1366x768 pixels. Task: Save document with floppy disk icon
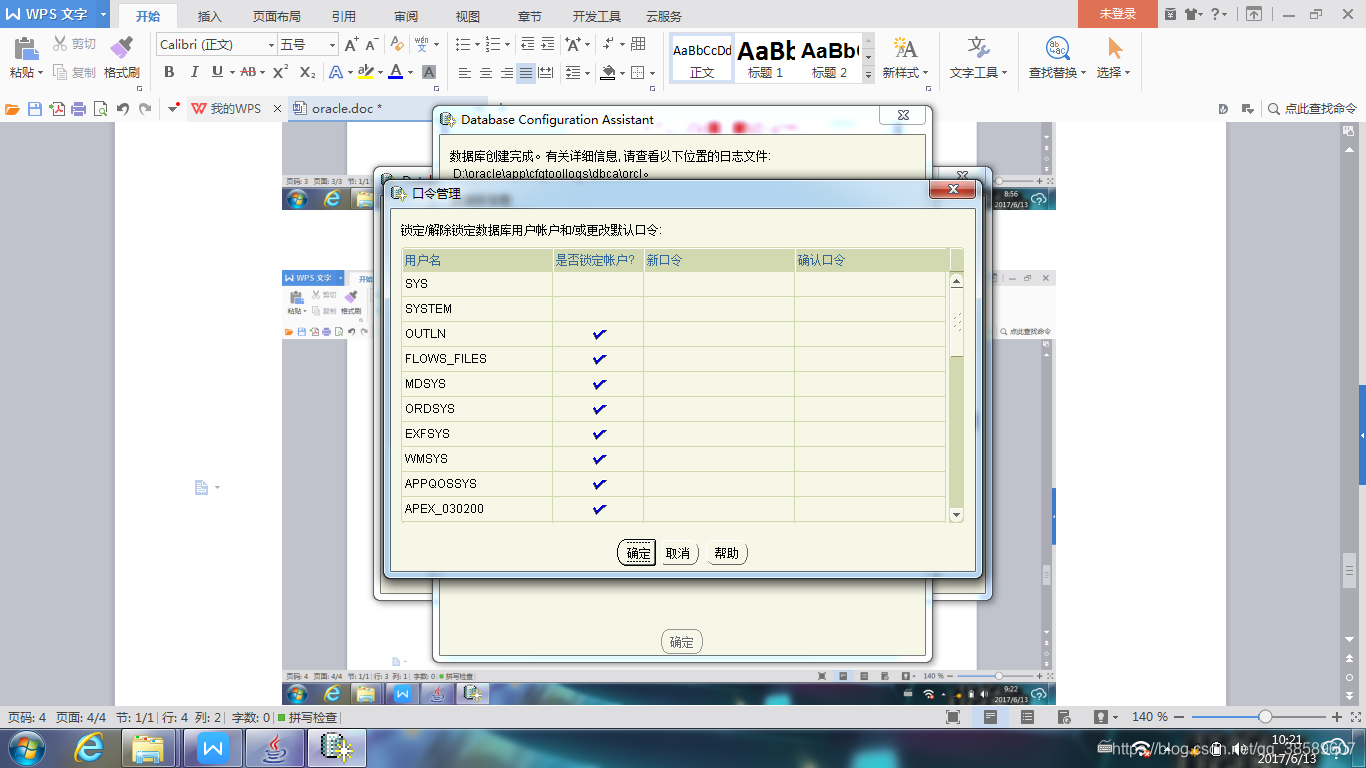(35, 109)
